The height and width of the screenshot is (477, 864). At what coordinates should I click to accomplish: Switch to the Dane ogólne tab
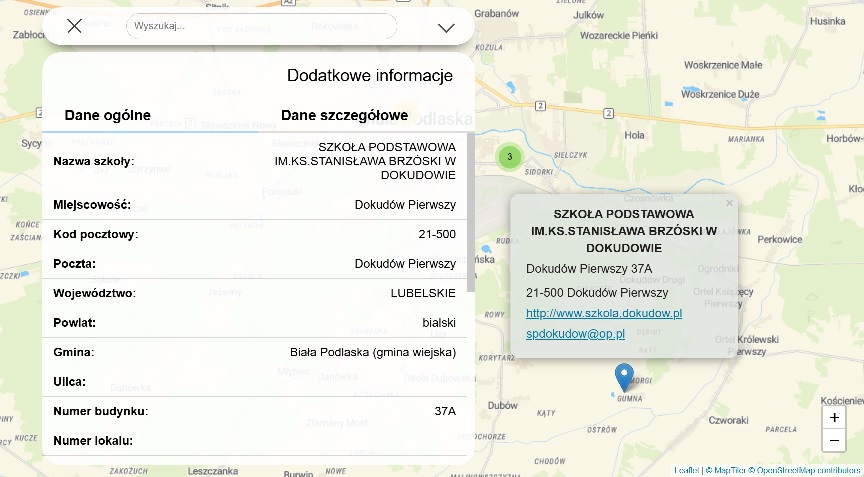pos(107,115)
